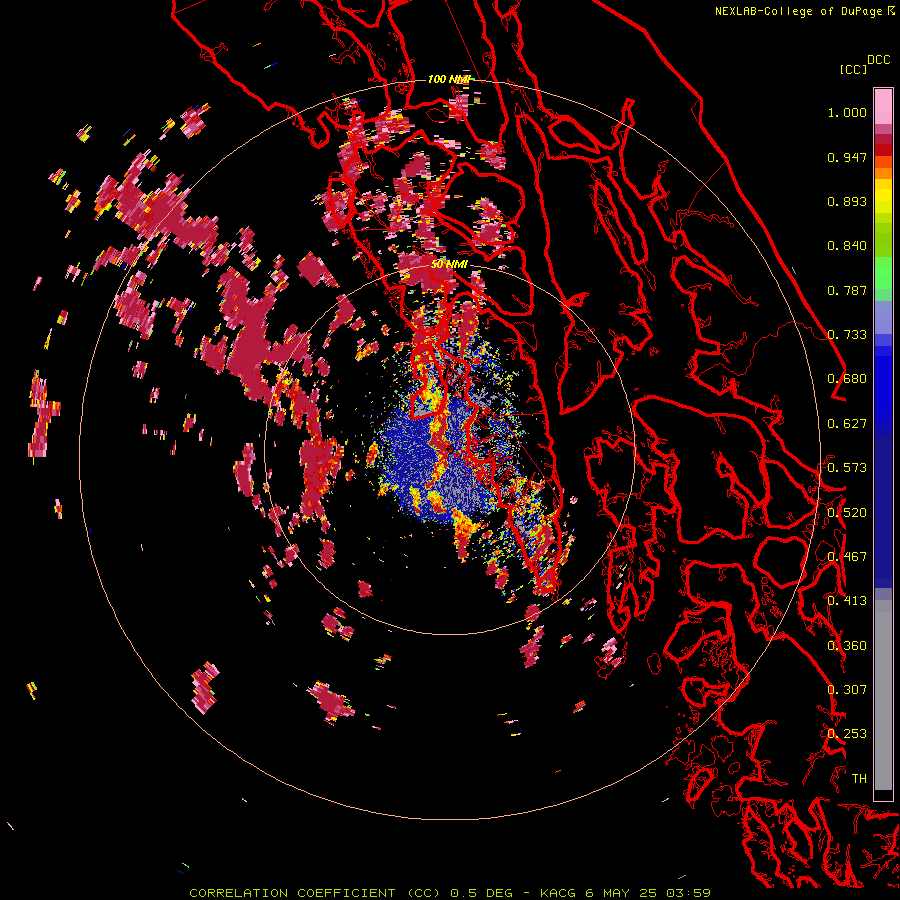
Task: Click the 1.000 color scale value
Action: [847, 112]
